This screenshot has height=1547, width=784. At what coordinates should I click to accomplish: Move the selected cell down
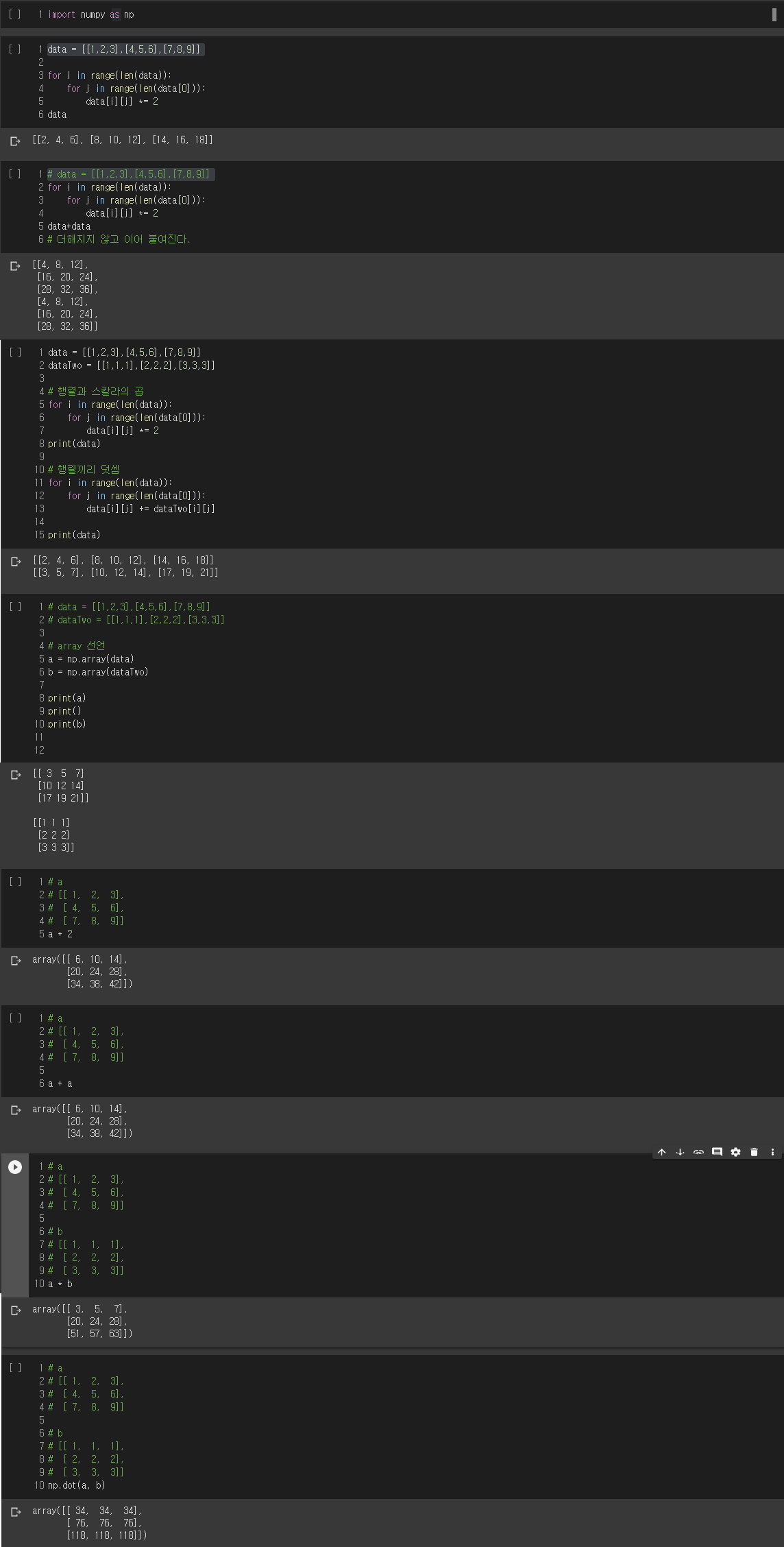(680, 1152)
